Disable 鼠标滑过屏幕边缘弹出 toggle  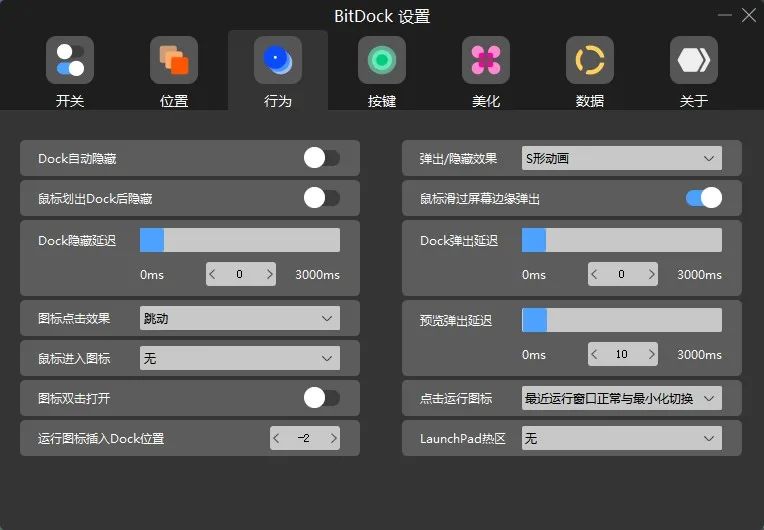coord(704,198)
